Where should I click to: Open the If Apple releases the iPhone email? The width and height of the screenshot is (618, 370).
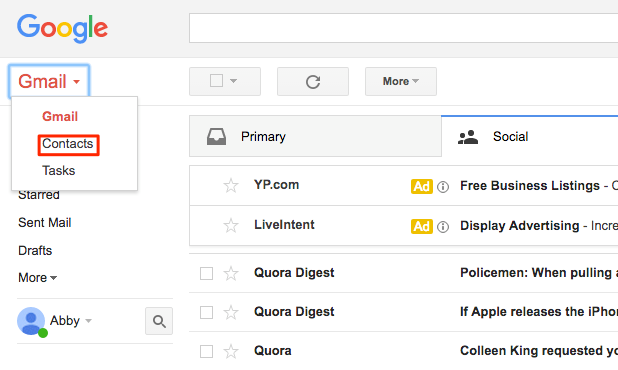(x=539, y=312)
